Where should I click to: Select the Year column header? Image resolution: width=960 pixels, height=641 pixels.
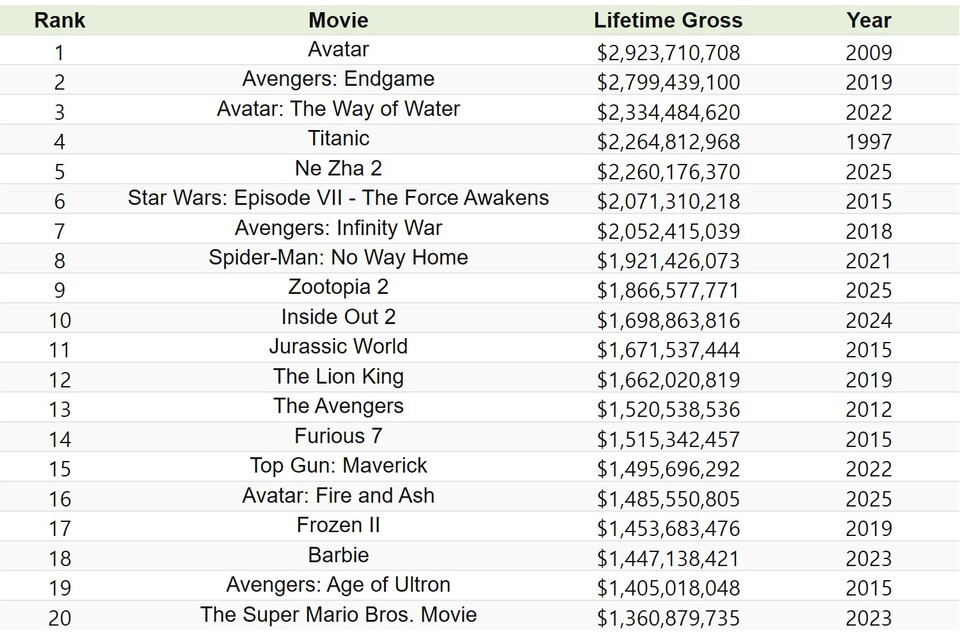[868, 20]
